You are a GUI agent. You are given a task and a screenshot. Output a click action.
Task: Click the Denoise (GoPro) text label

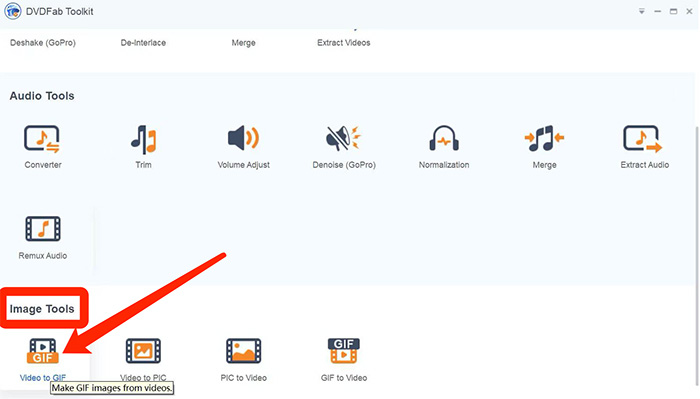pyautogui.click(x=344, y=165)
